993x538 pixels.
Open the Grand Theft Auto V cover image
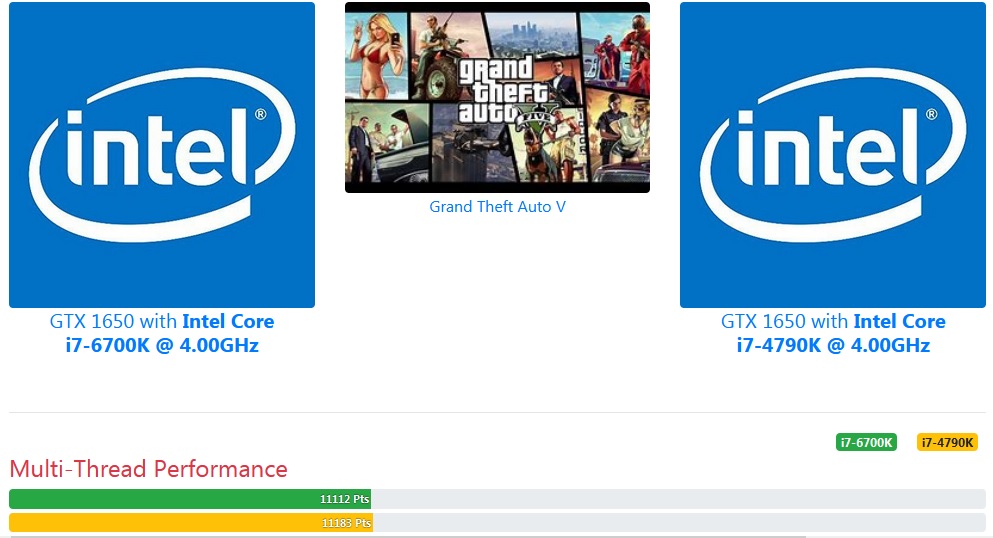tap(497, 97)
